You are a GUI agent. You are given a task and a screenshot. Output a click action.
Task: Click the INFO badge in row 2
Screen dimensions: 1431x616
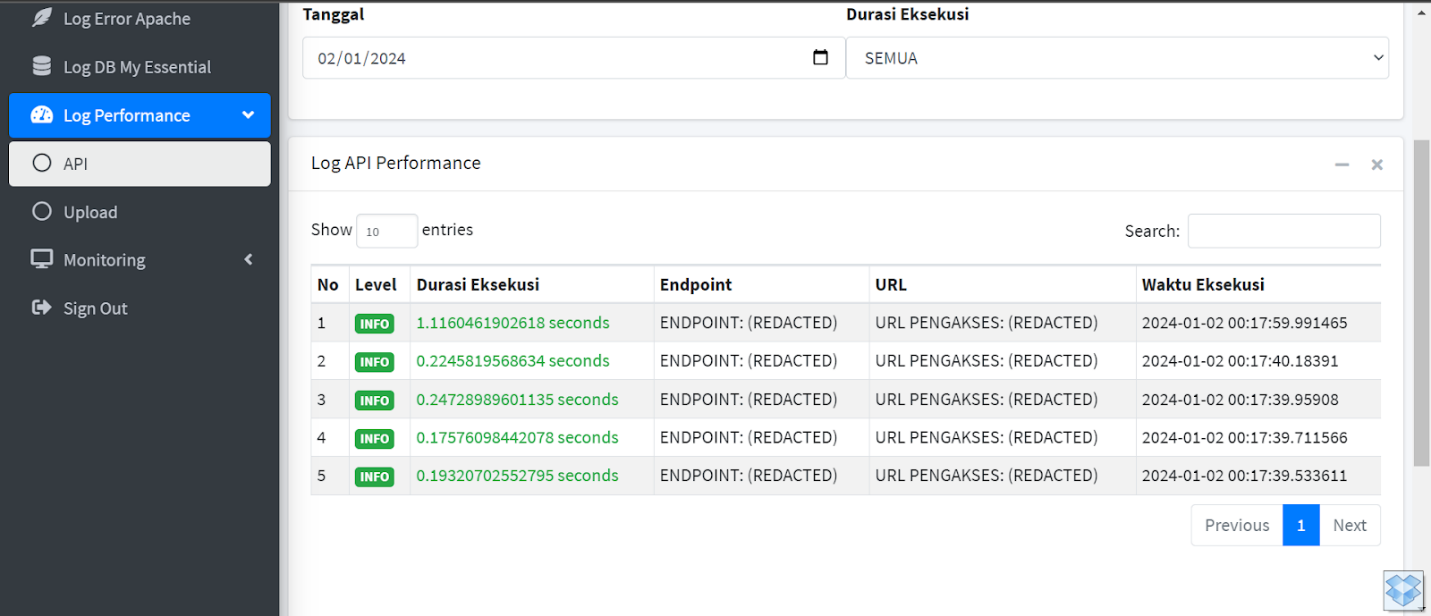[374, 362]
